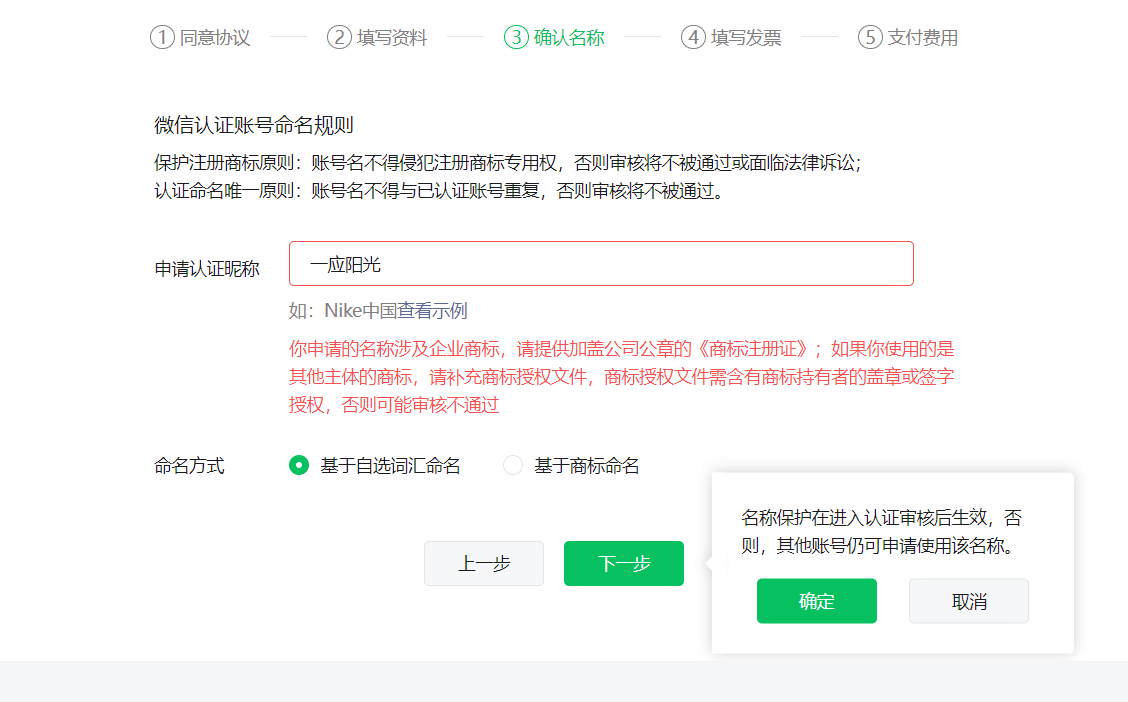
Task: Click the 微信认证账号命名规则 heading
Action: pos(254,125)
